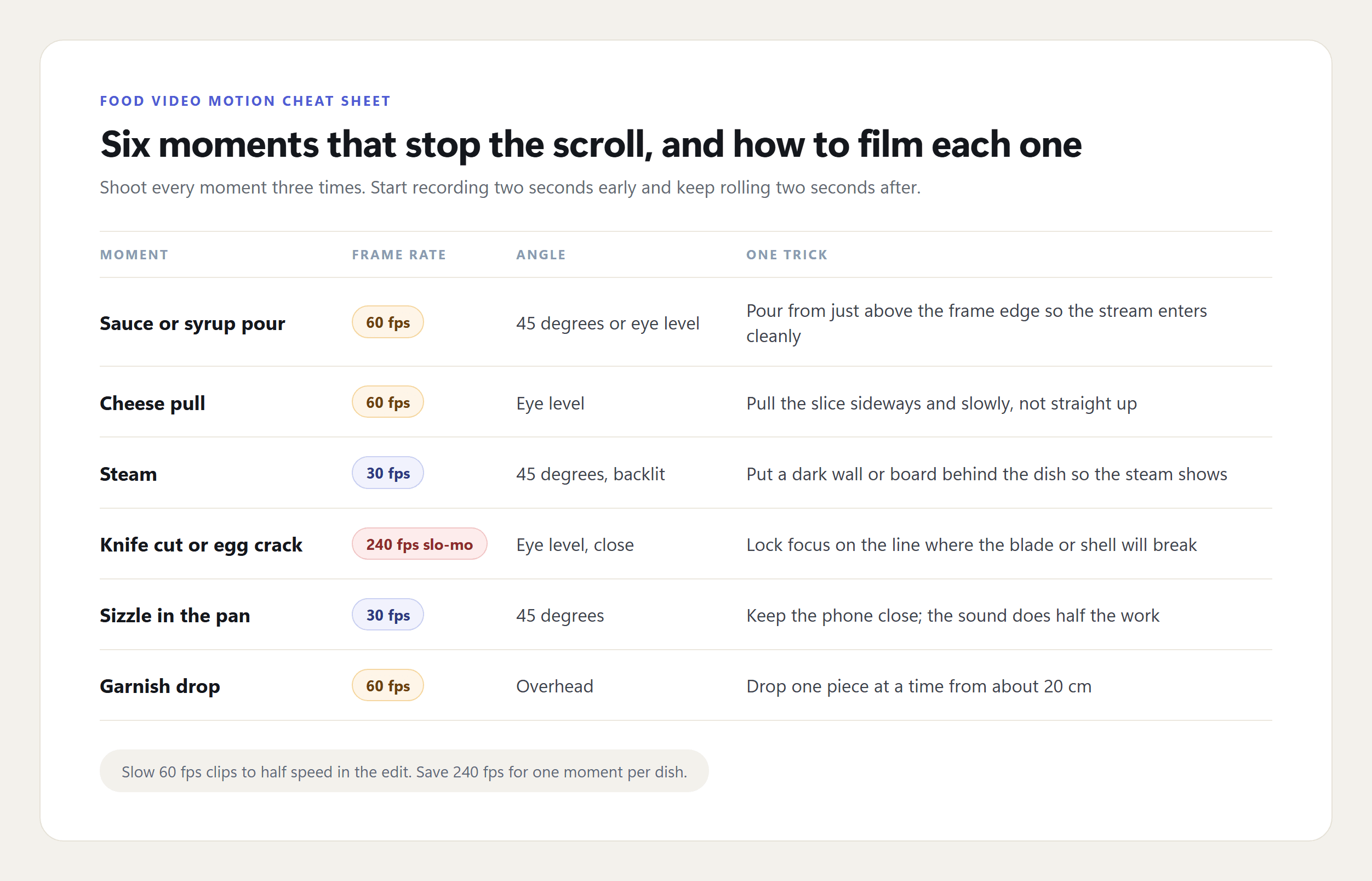Click the FRAME RATE column header

coord(398,254)
